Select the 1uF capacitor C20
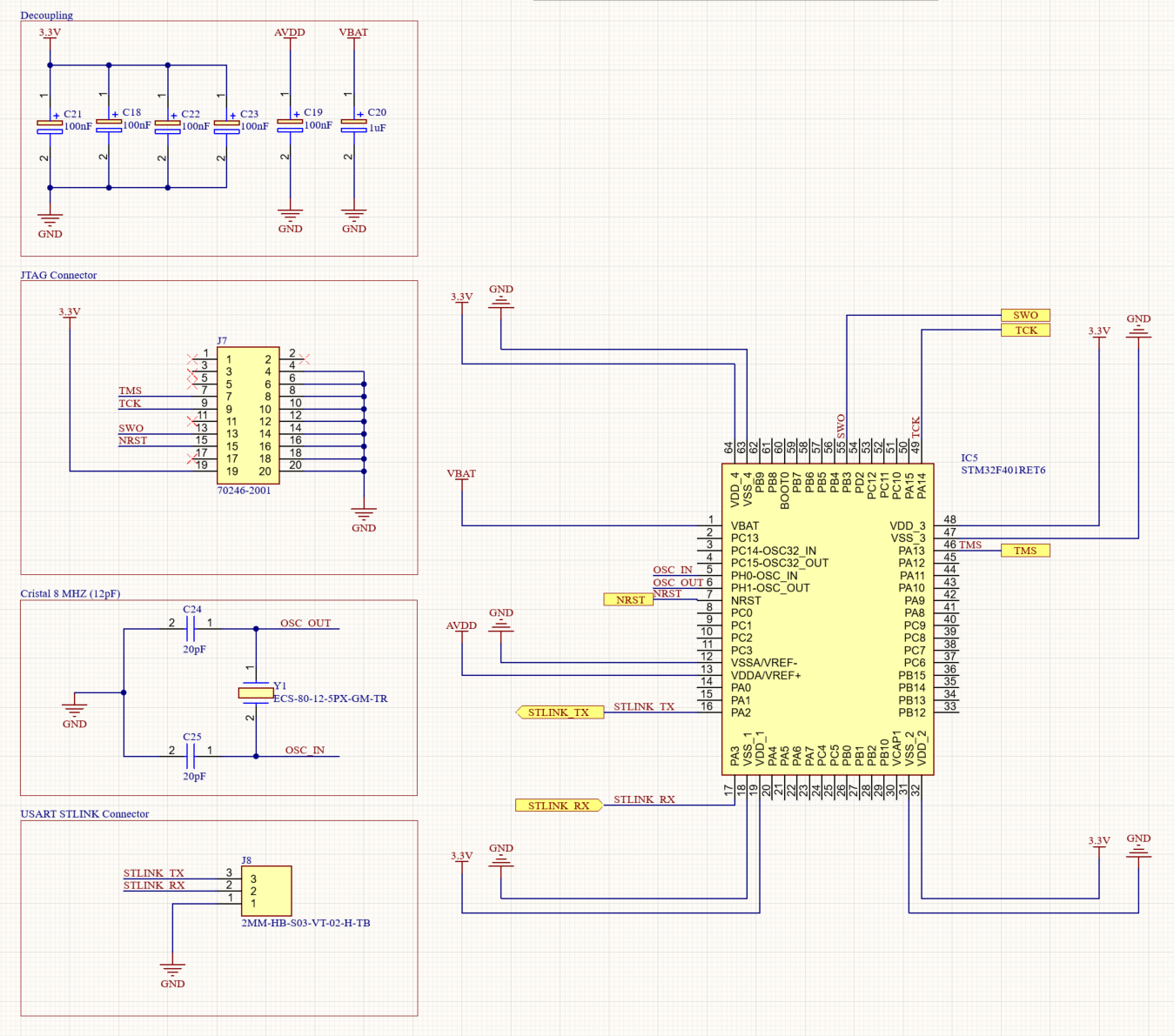 [x=354, y=124]
